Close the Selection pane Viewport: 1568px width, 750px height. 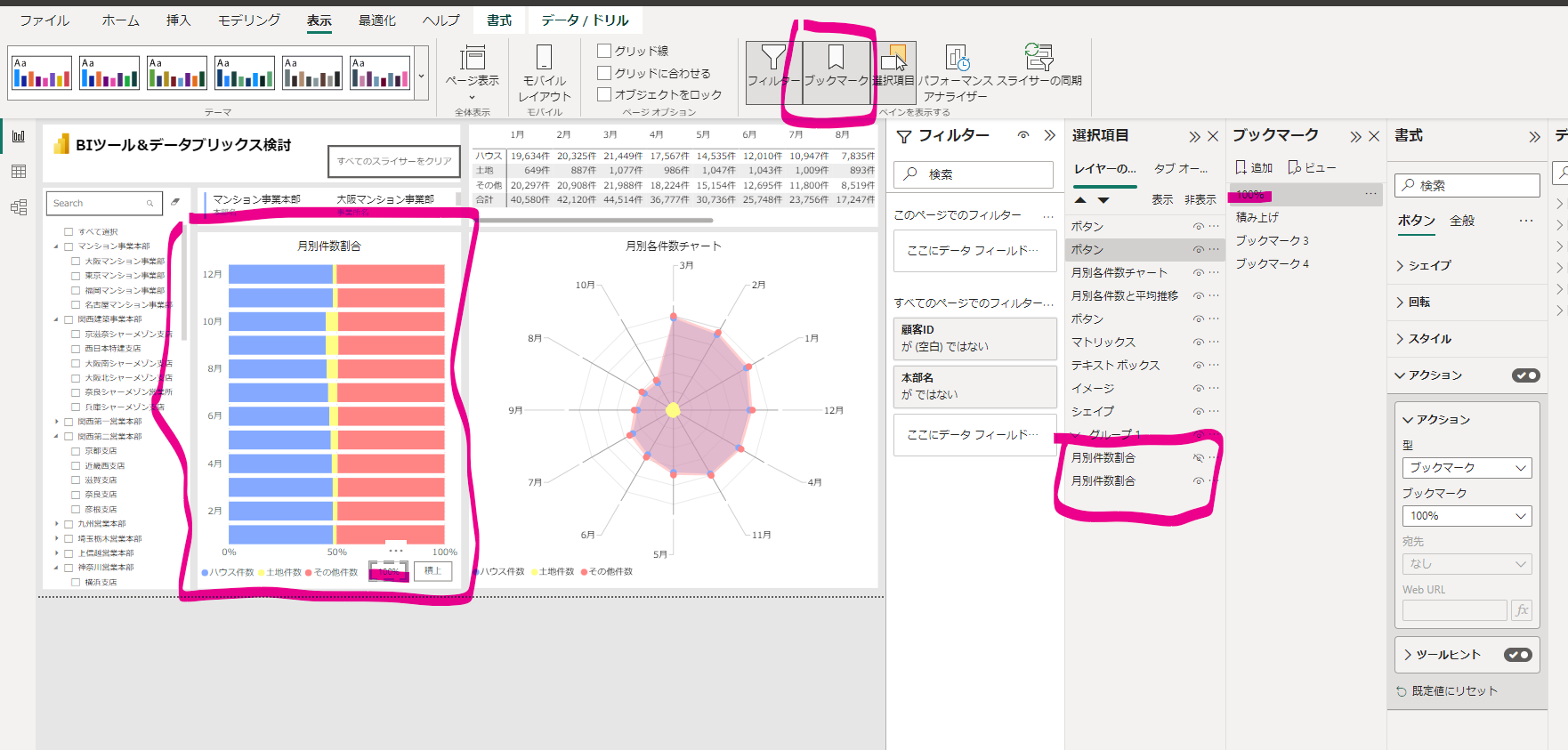(1213, 136)
